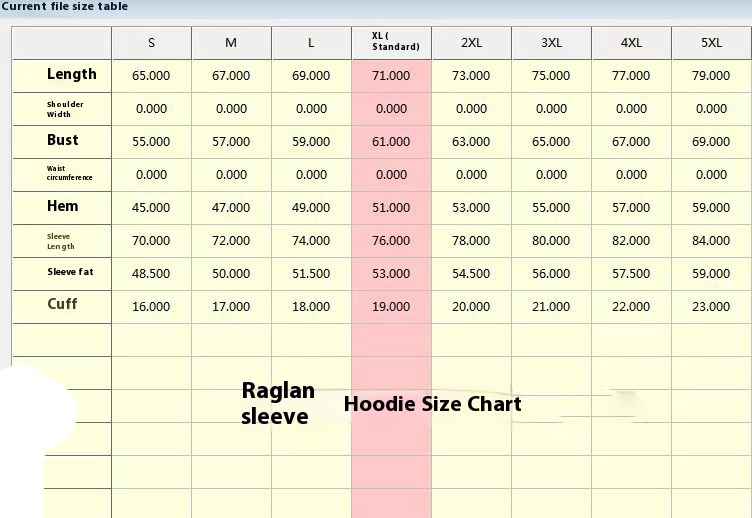Select the Cuff value for 5XL

pos(711,307)
